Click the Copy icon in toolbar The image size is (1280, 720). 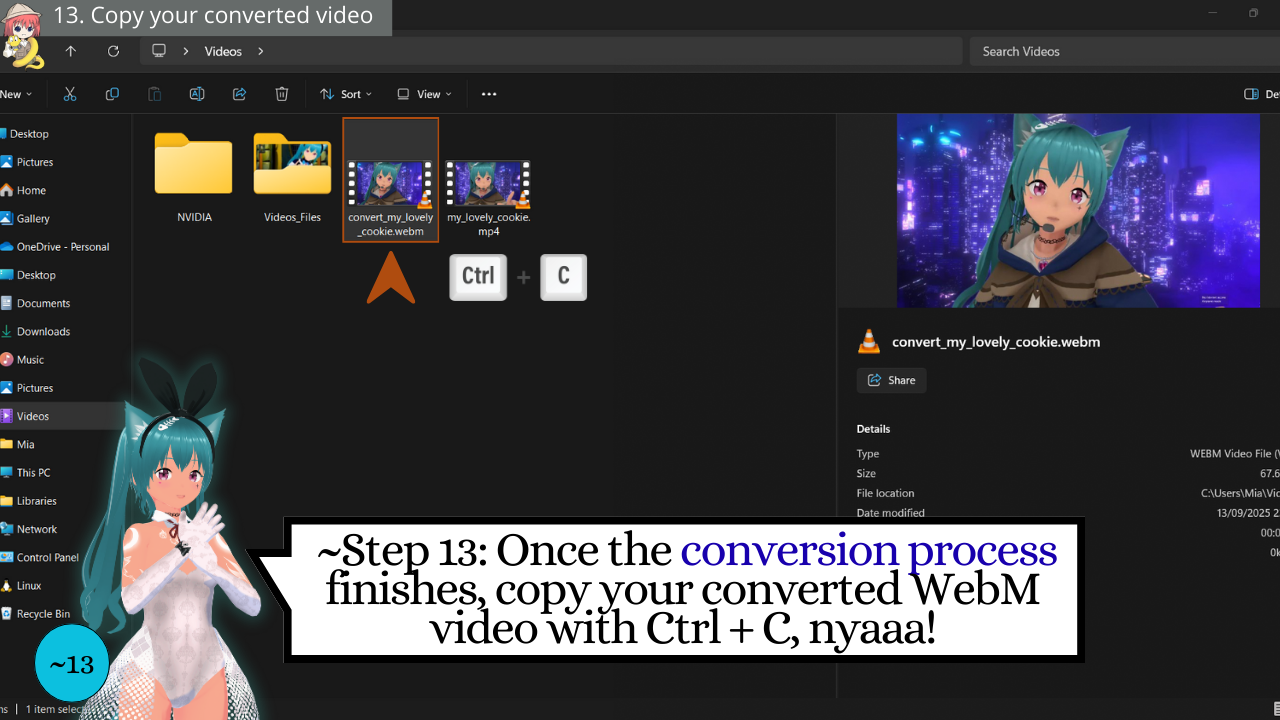tap(112, 94)
